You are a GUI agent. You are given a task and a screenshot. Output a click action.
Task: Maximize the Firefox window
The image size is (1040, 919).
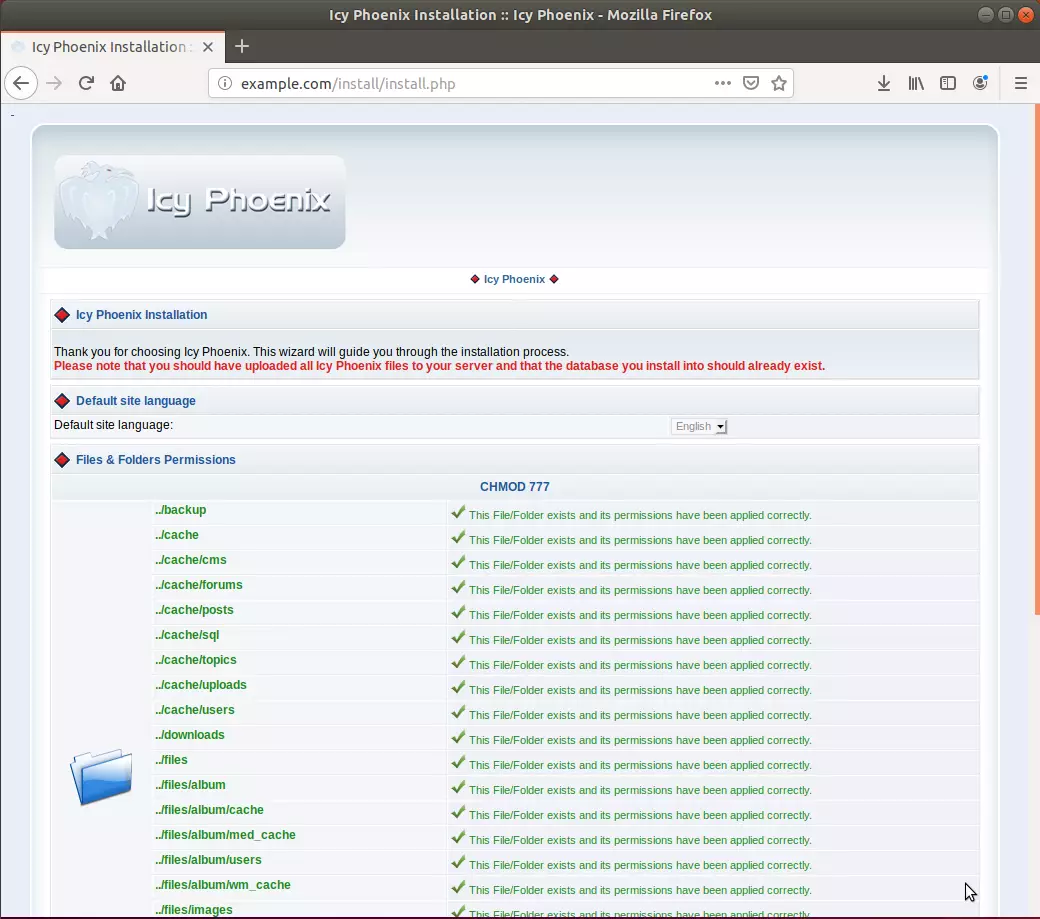point(1006,15)
